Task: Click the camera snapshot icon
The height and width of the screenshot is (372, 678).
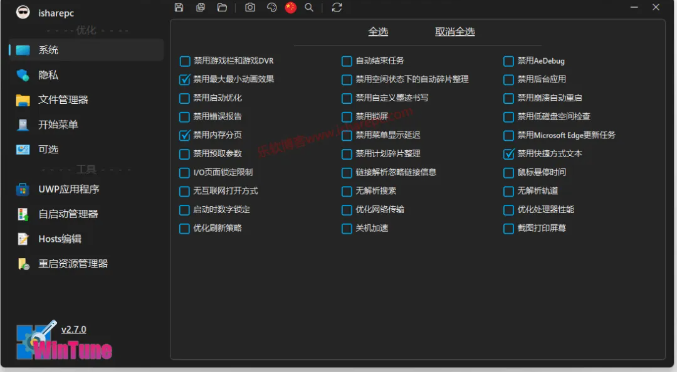Action: pos(250,7)
